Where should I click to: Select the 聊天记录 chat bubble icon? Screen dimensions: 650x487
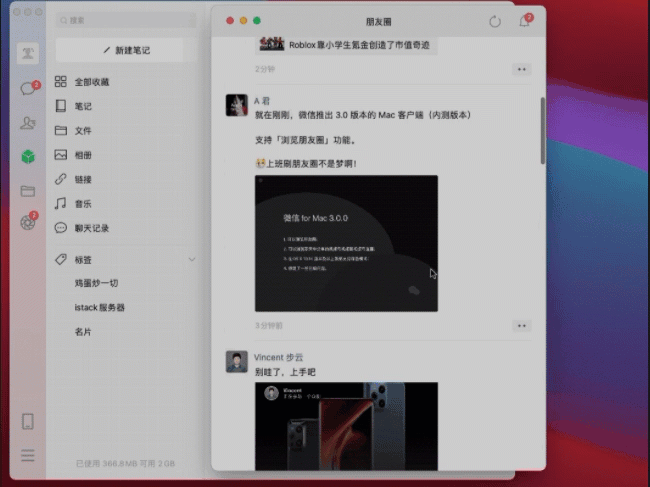click(61, 228)
